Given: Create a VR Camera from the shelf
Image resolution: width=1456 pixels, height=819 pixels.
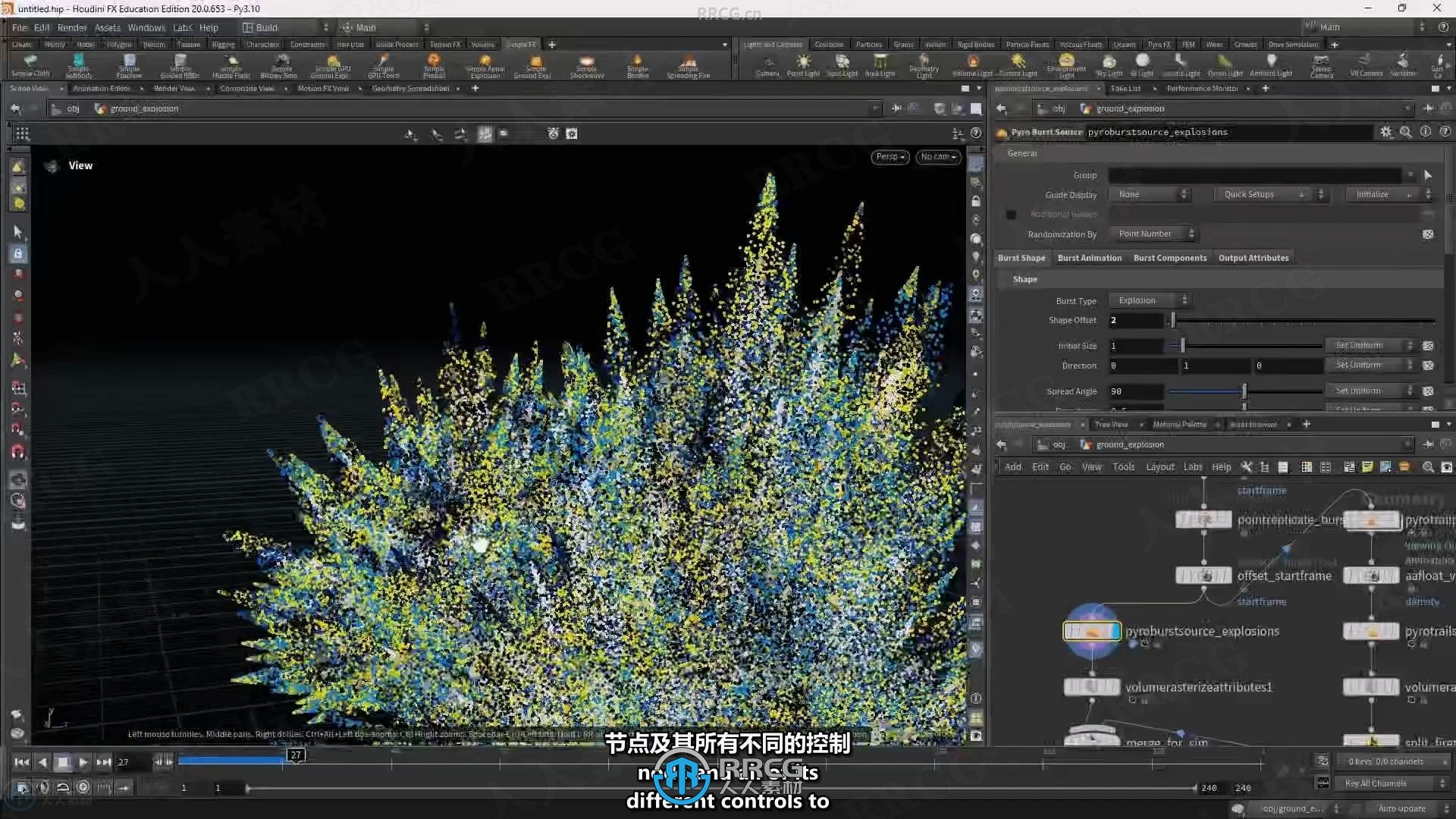Looking at the screenshot, I should coord(1366,65).
